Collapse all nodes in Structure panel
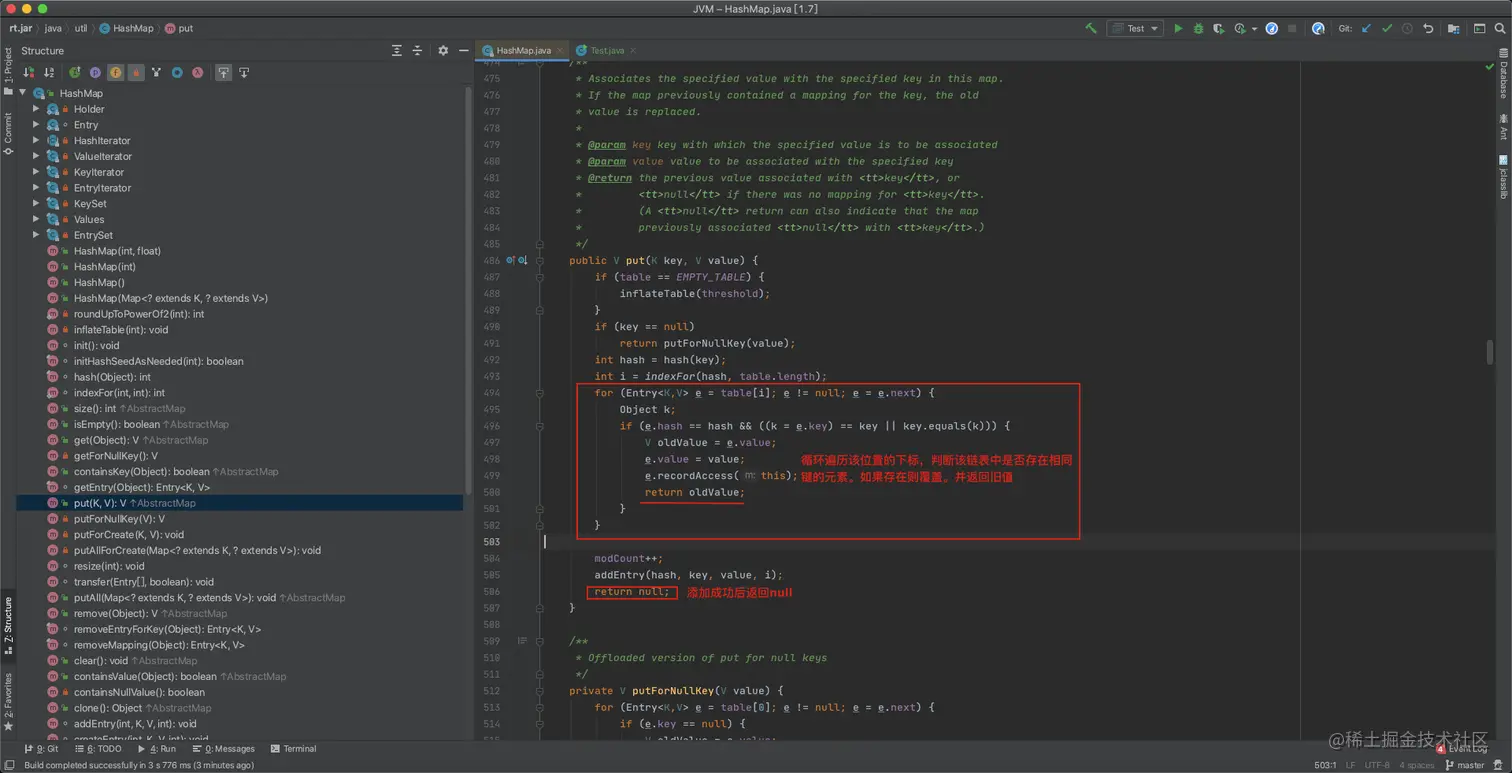1512x773 pixels. coord(417,50)
